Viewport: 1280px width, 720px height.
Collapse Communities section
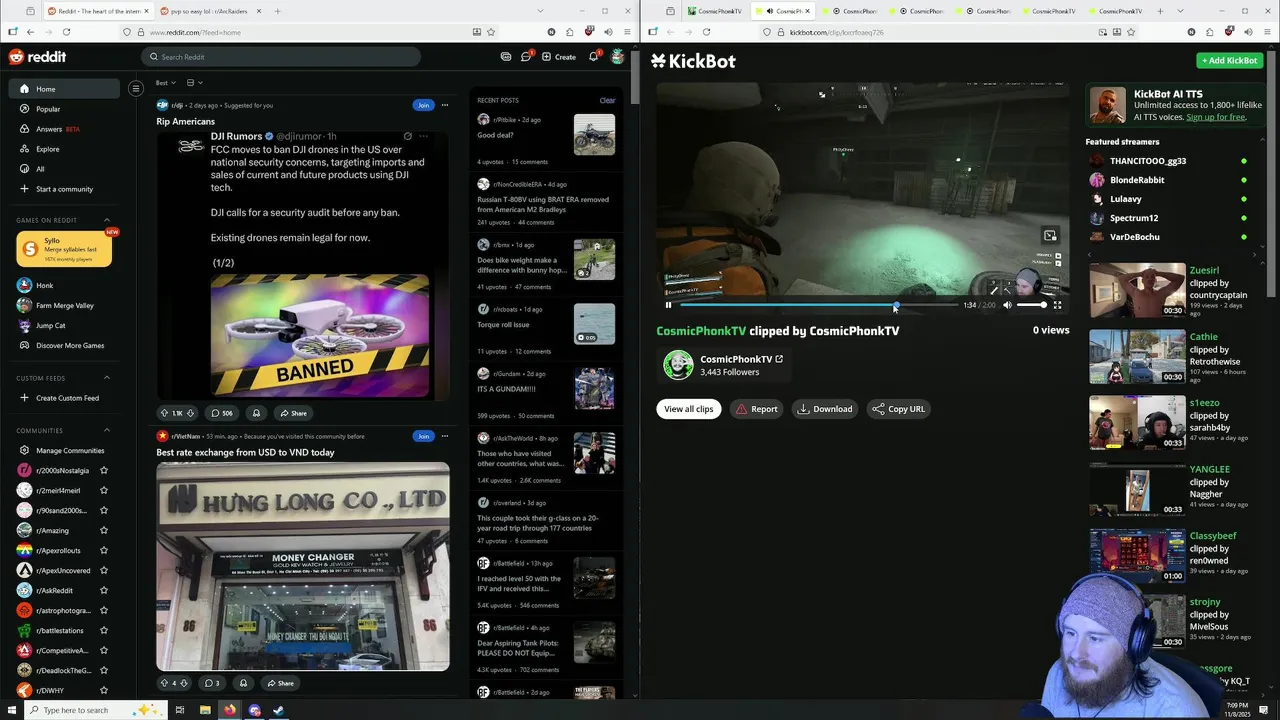107,431
